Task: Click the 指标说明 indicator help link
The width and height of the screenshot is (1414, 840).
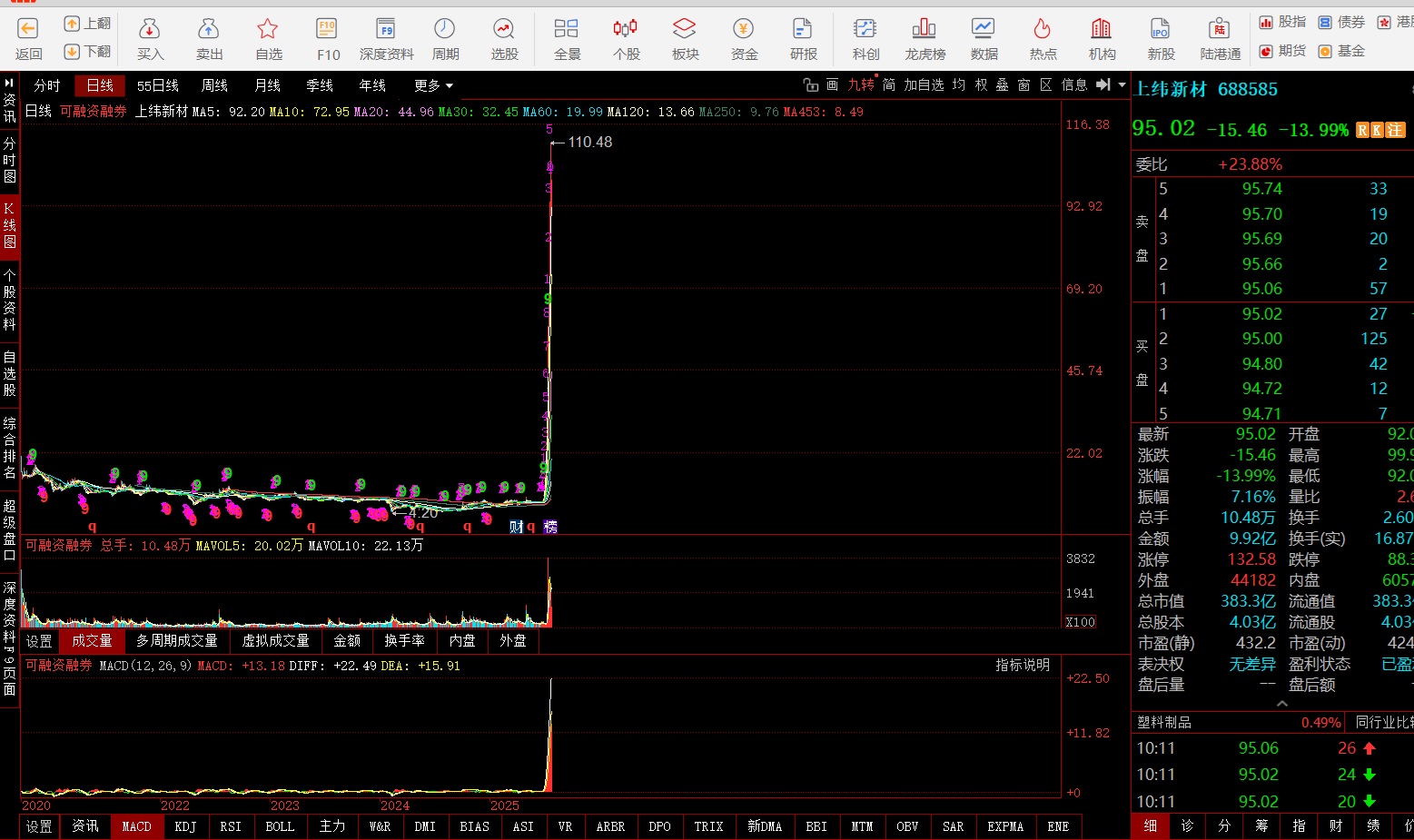Action: [1023, 665]
